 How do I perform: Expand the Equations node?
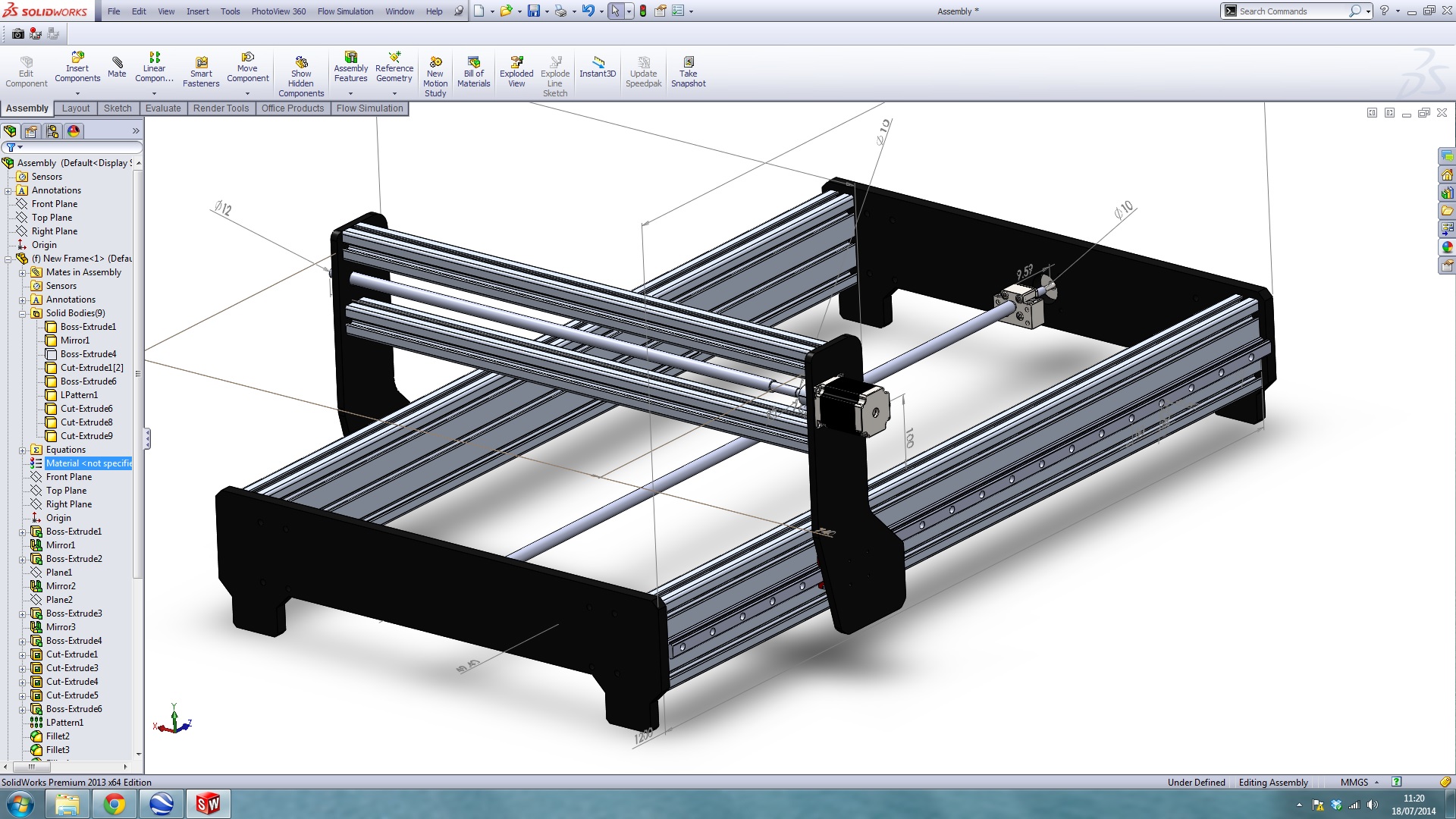click(23, 450)
